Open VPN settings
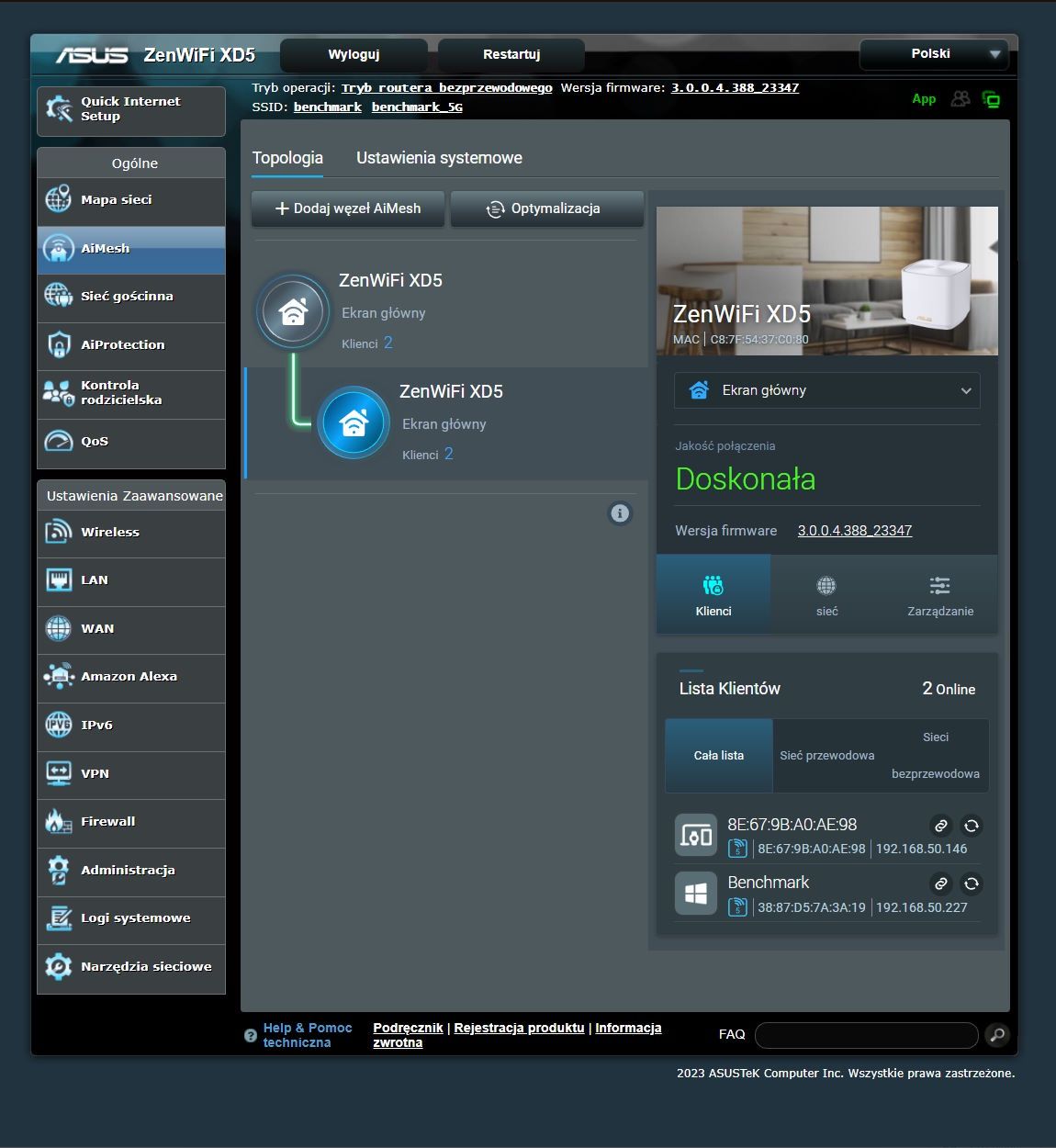 click(x=131, y=774)
